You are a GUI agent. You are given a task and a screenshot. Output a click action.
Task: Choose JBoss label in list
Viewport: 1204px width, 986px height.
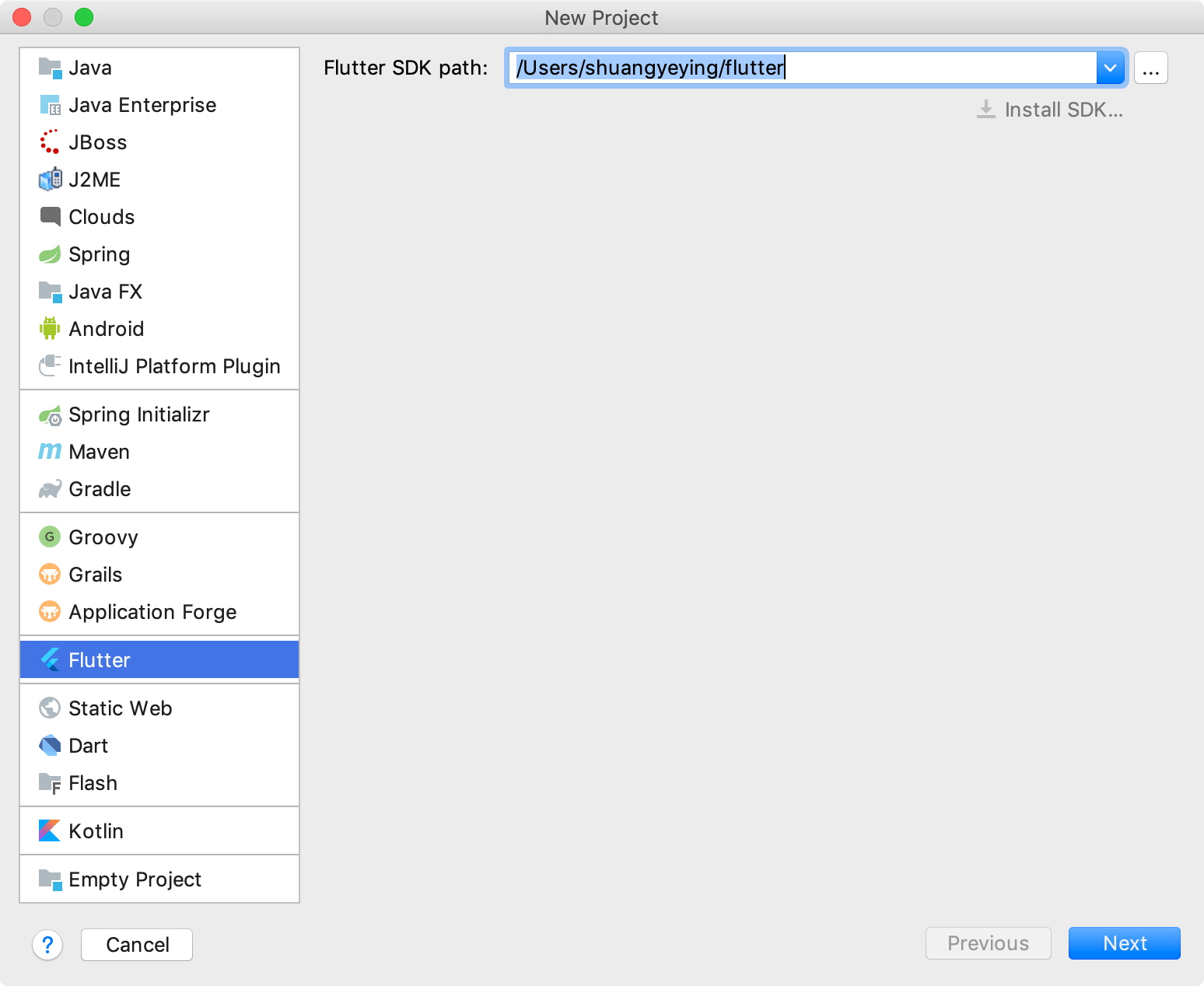point(97,143)
